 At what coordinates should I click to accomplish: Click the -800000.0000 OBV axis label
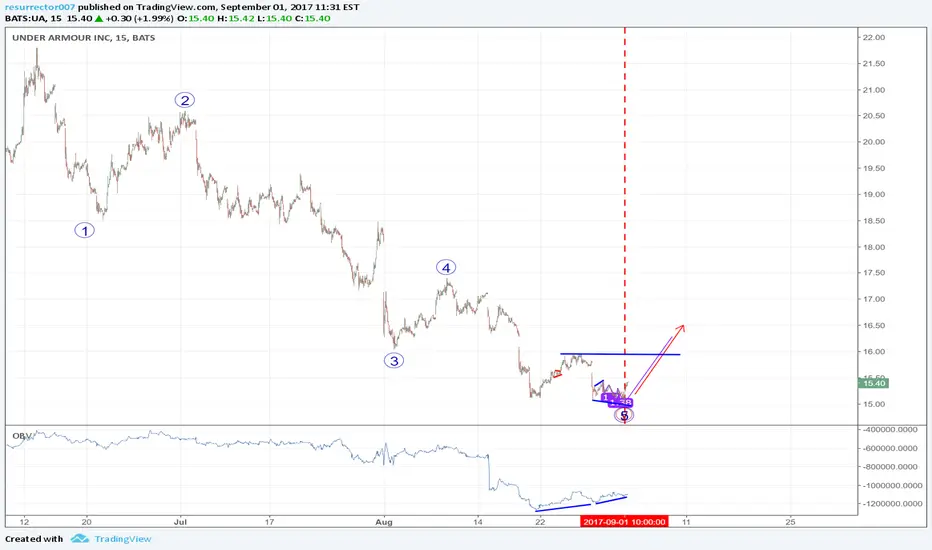click(x=890, y=467)
